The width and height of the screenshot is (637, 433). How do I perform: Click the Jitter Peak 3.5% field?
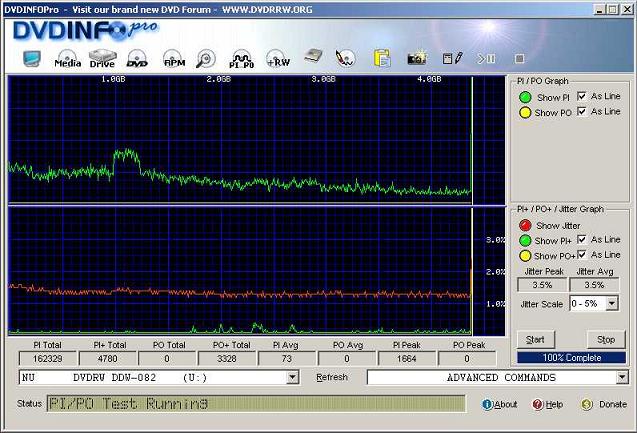pyautogui.click(x=542, y=285)
